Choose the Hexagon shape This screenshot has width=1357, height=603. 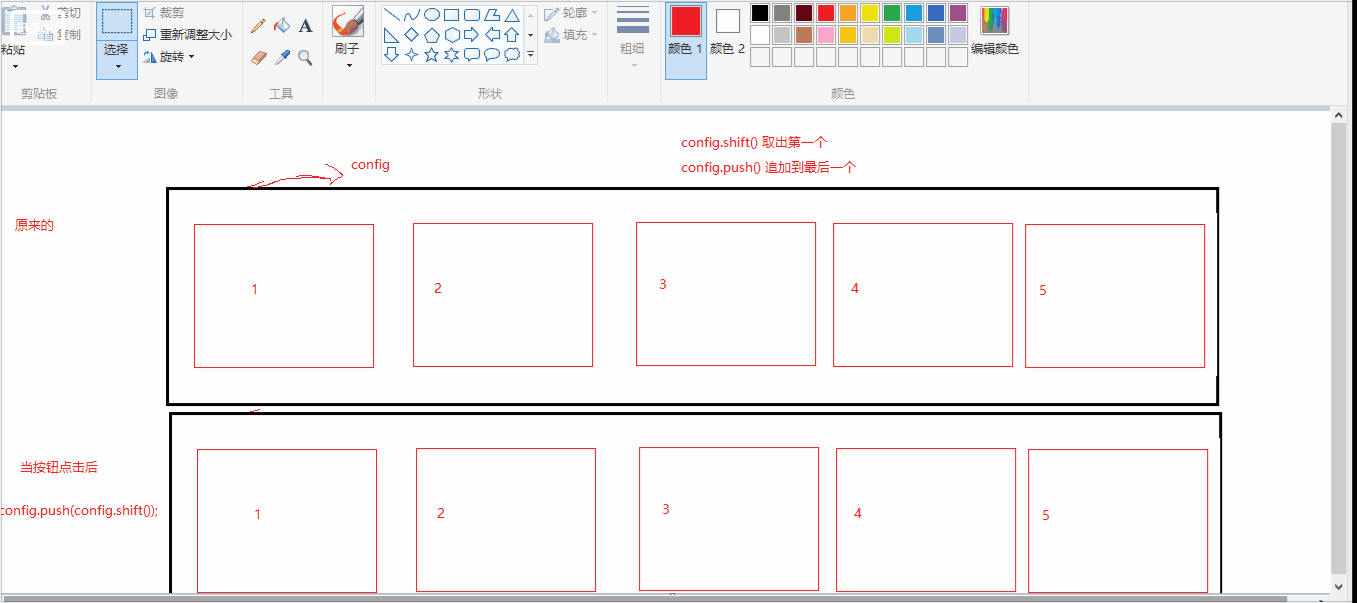click(452, 35)
